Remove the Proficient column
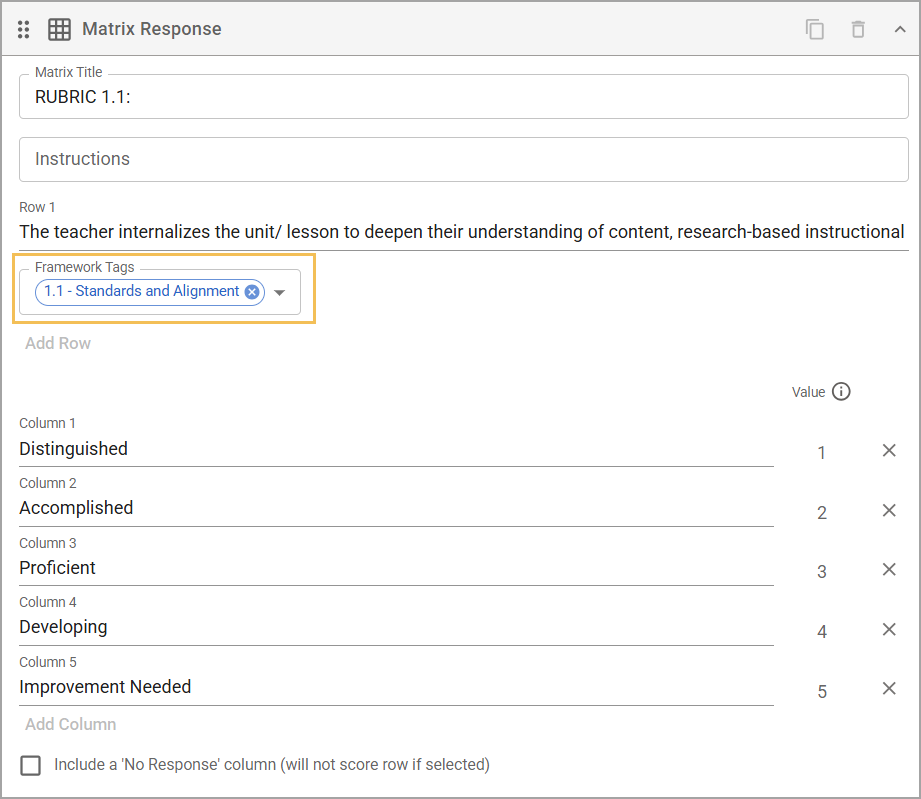 point(889,569)
